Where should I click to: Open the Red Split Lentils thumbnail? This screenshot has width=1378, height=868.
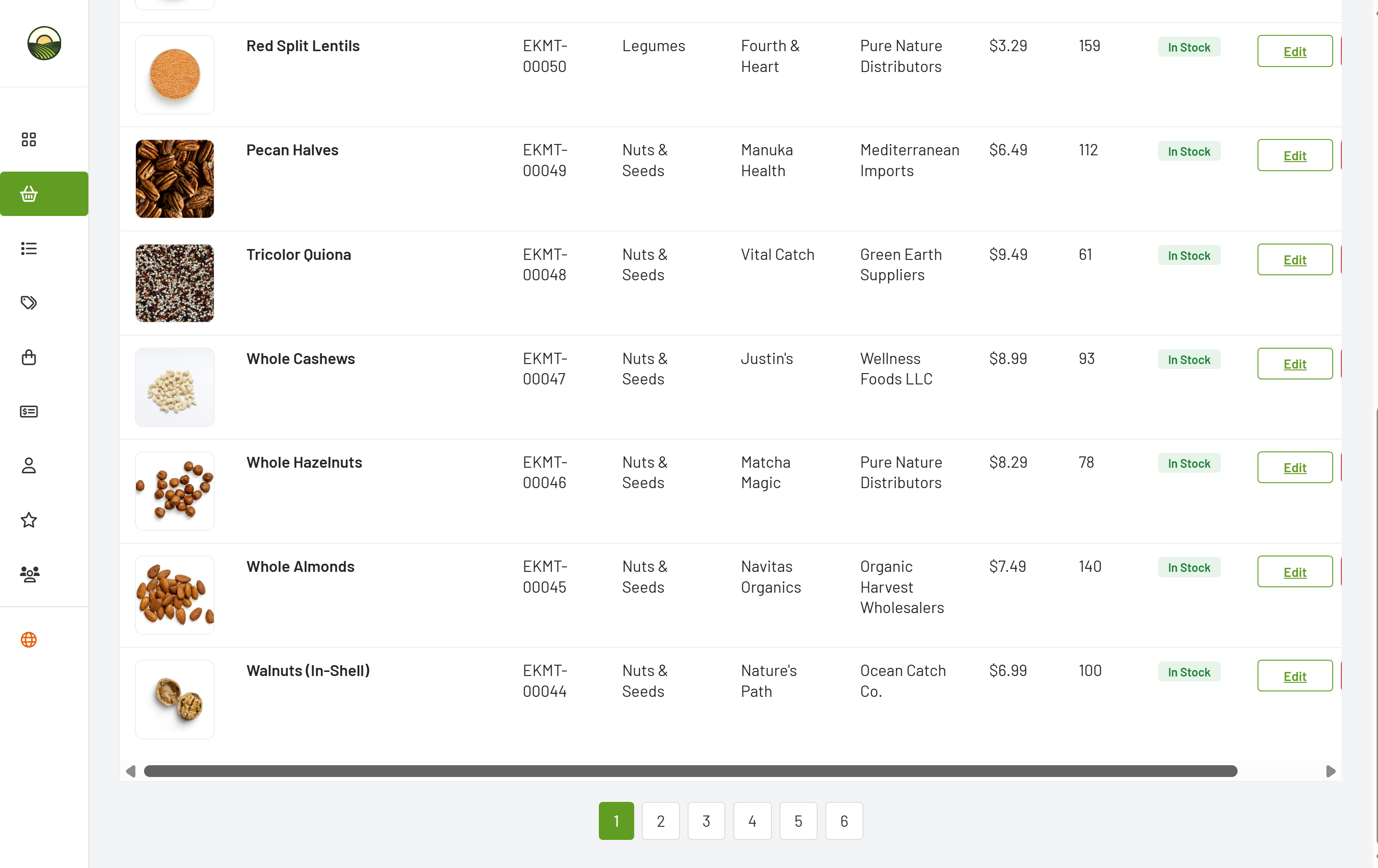pyautogui.click(x=174, y=74)
